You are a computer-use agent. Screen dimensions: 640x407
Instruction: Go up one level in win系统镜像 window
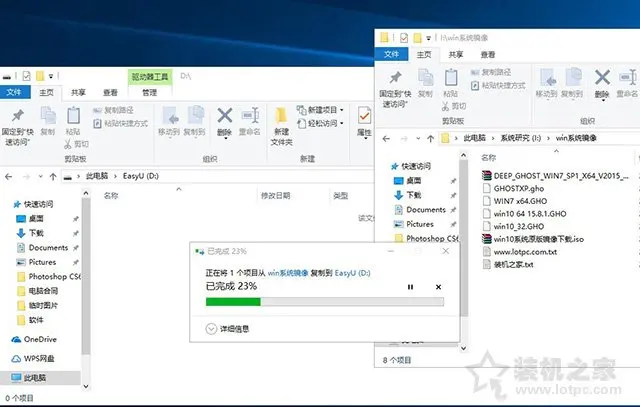tap(430, 139)
